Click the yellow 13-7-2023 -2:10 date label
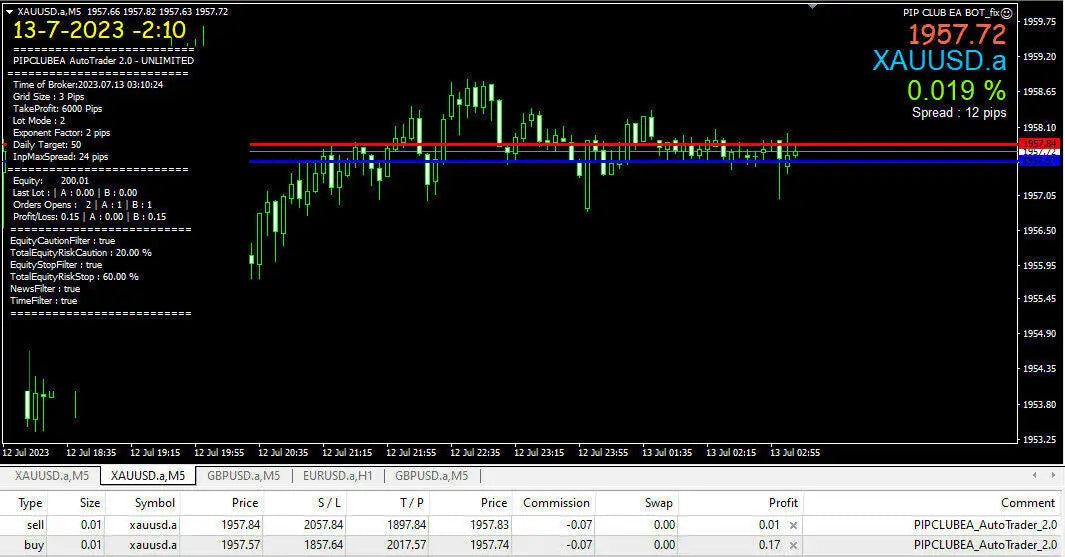Screen dimensions: 1065x557 click(99, 30)
